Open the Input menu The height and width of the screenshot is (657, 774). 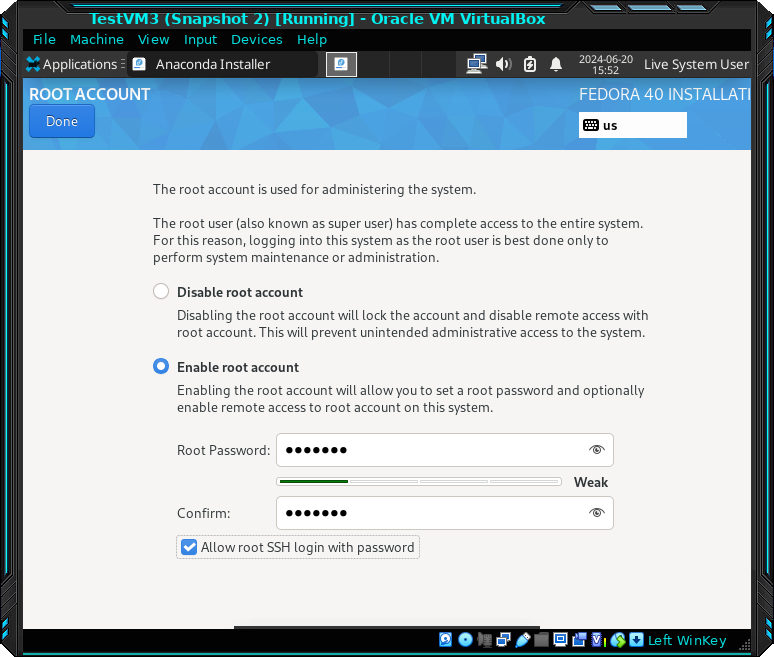point(200,39)
